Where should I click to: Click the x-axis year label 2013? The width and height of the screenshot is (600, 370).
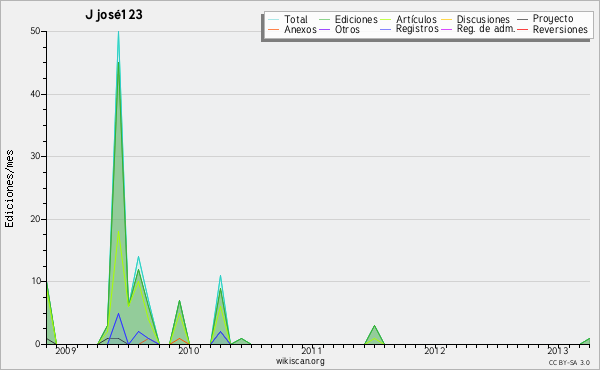tap(558, 350)
